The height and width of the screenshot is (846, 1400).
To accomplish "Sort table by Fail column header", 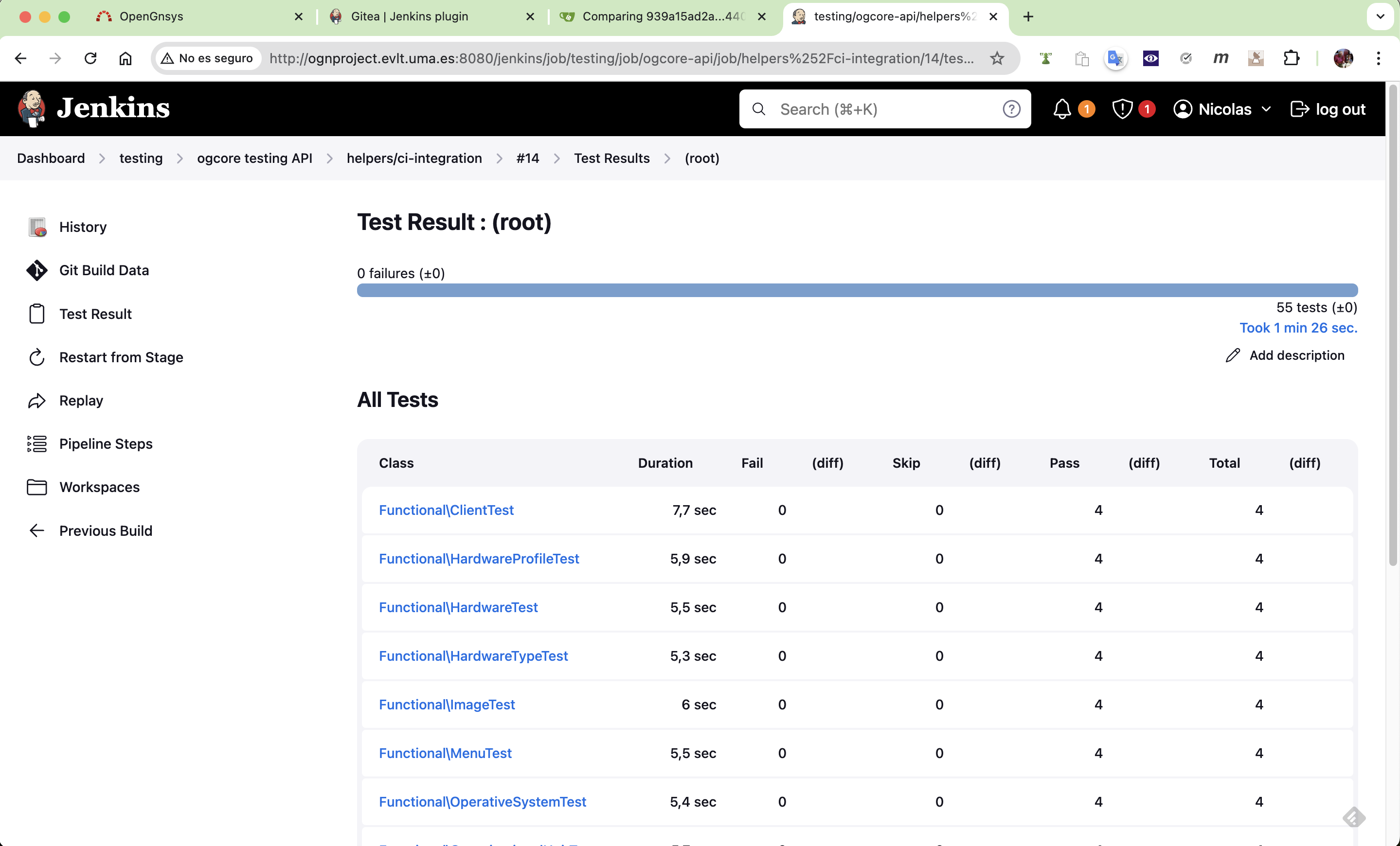I will click(752, 463).
